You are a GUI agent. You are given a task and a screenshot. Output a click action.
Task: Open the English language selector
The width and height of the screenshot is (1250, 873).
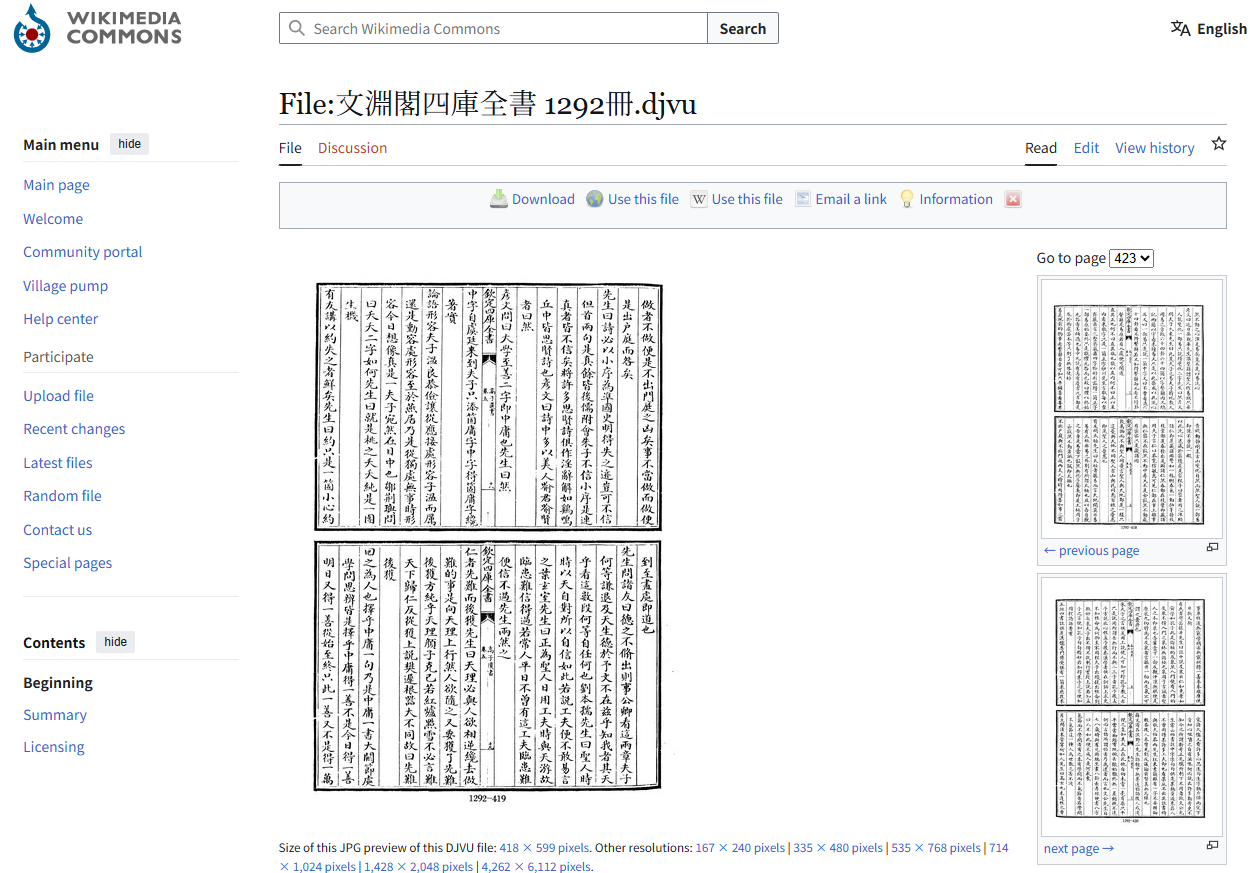(1209, 28)
